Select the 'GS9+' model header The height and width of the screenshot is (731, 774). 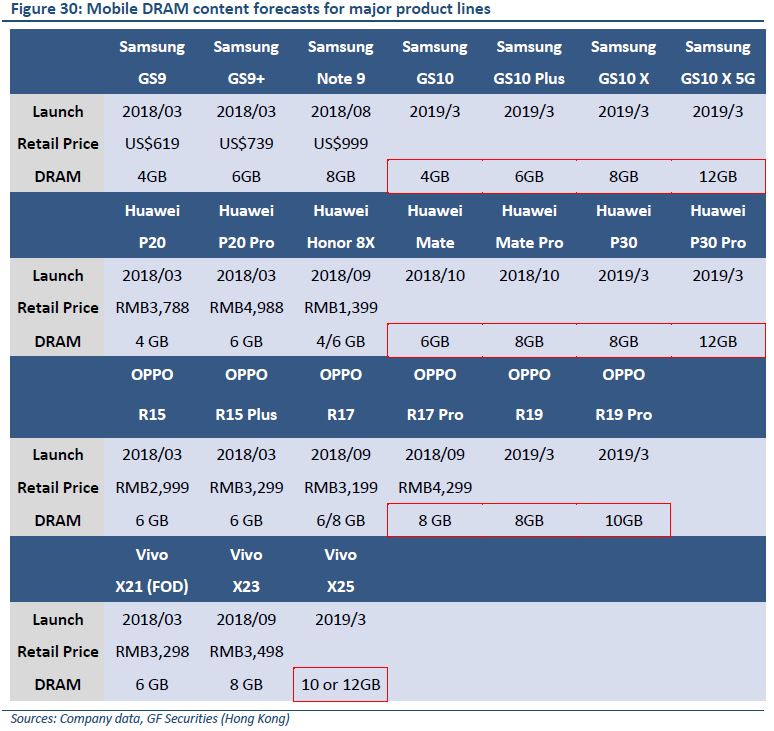[246, 78]
